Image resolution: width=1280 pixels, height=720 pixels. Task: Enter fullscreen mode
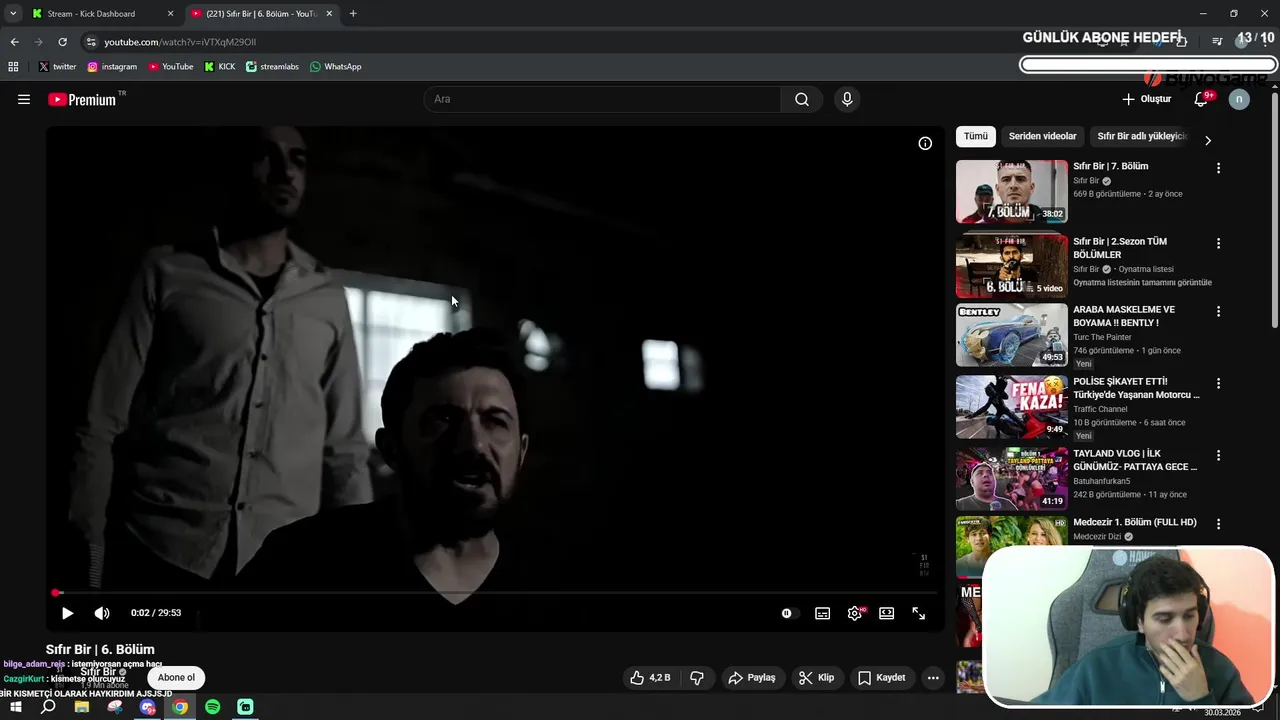(918, 613)
